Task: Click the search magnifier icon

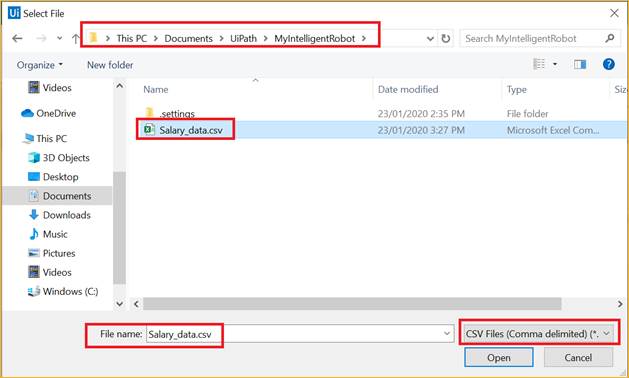Action: pyautogui.click(x=609, y=39)
